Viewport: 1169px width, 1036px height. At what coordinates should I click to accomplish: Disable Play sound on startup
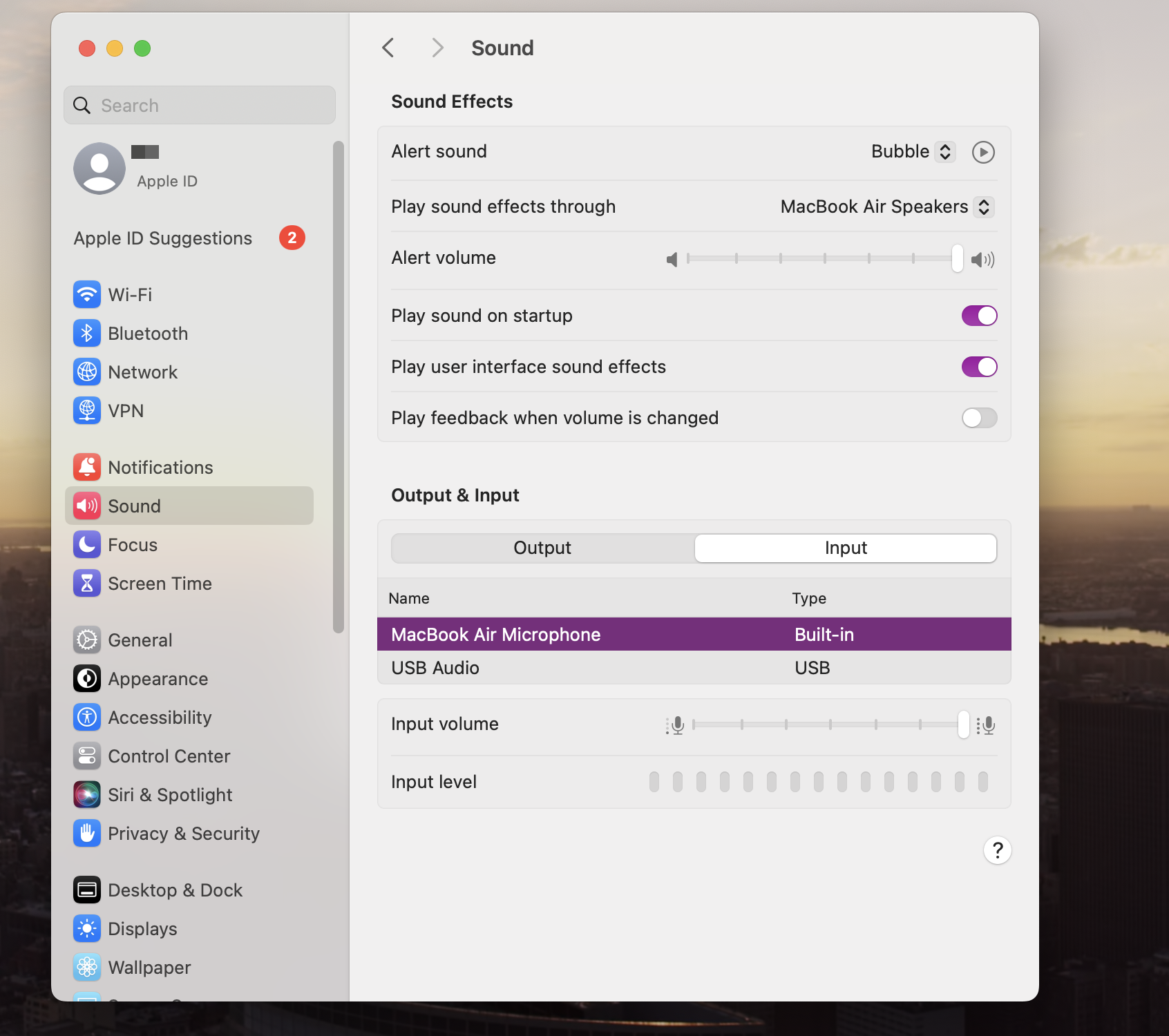tap(979, 316)
